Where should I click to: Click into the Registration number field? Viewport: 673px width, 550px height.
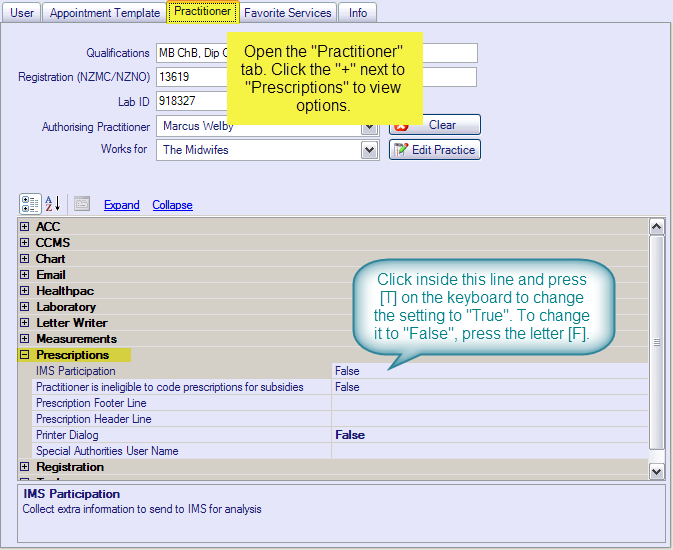(x=192, y=77)
